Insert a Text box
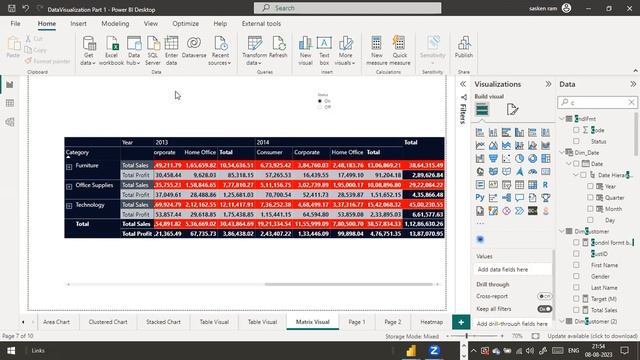Screen dimensions: 640x360 pos(324,51)
